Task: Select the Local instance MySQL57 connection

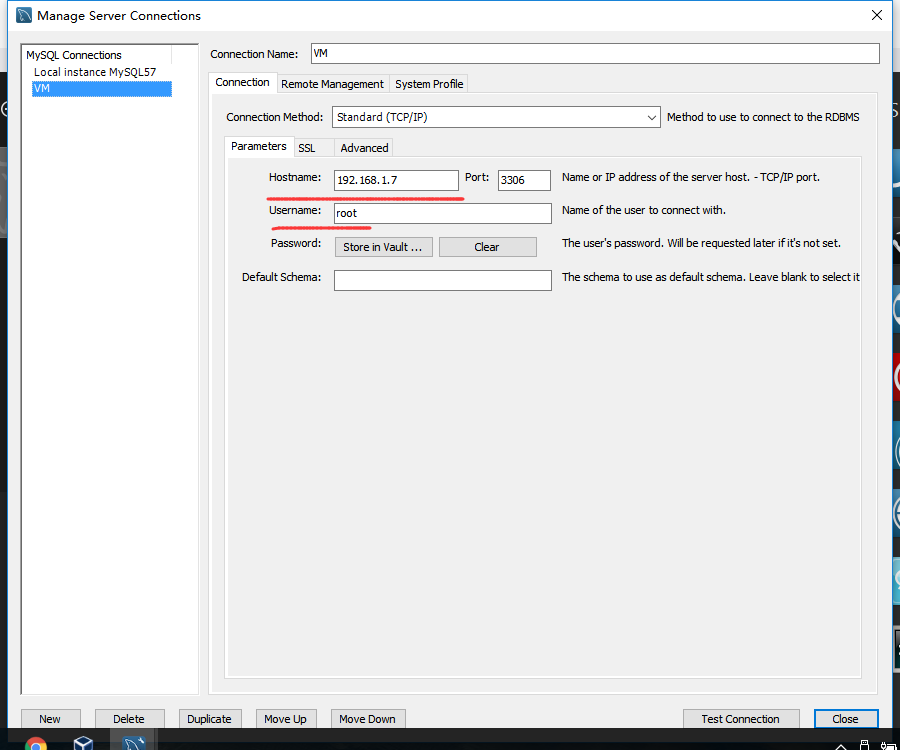Action: (95, 71)
